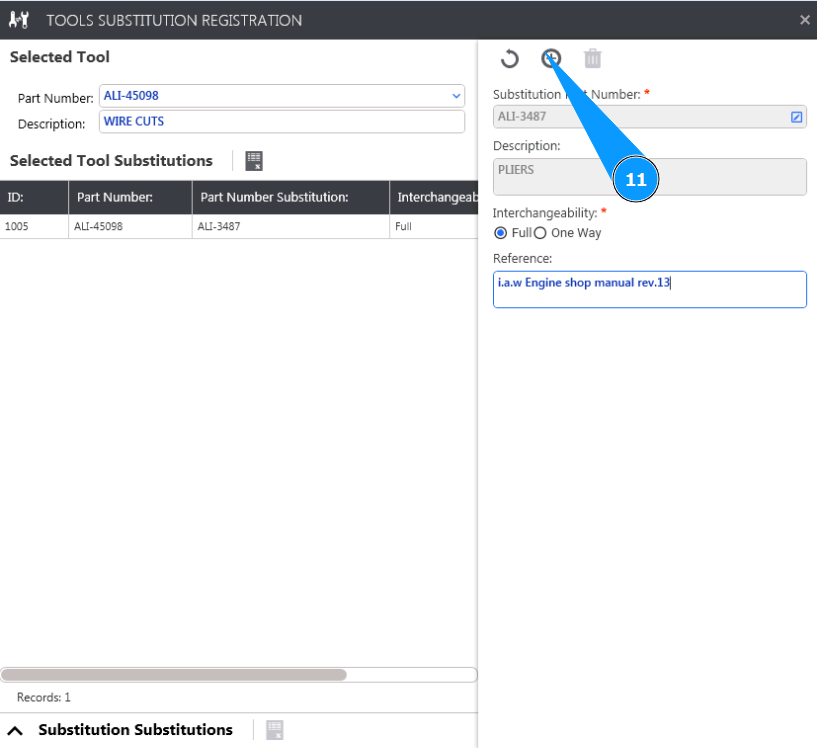Viewport: 817px width, 748px height.
Task: Open the Part Number dropdown arrow
Action: [x=456, y=96]
